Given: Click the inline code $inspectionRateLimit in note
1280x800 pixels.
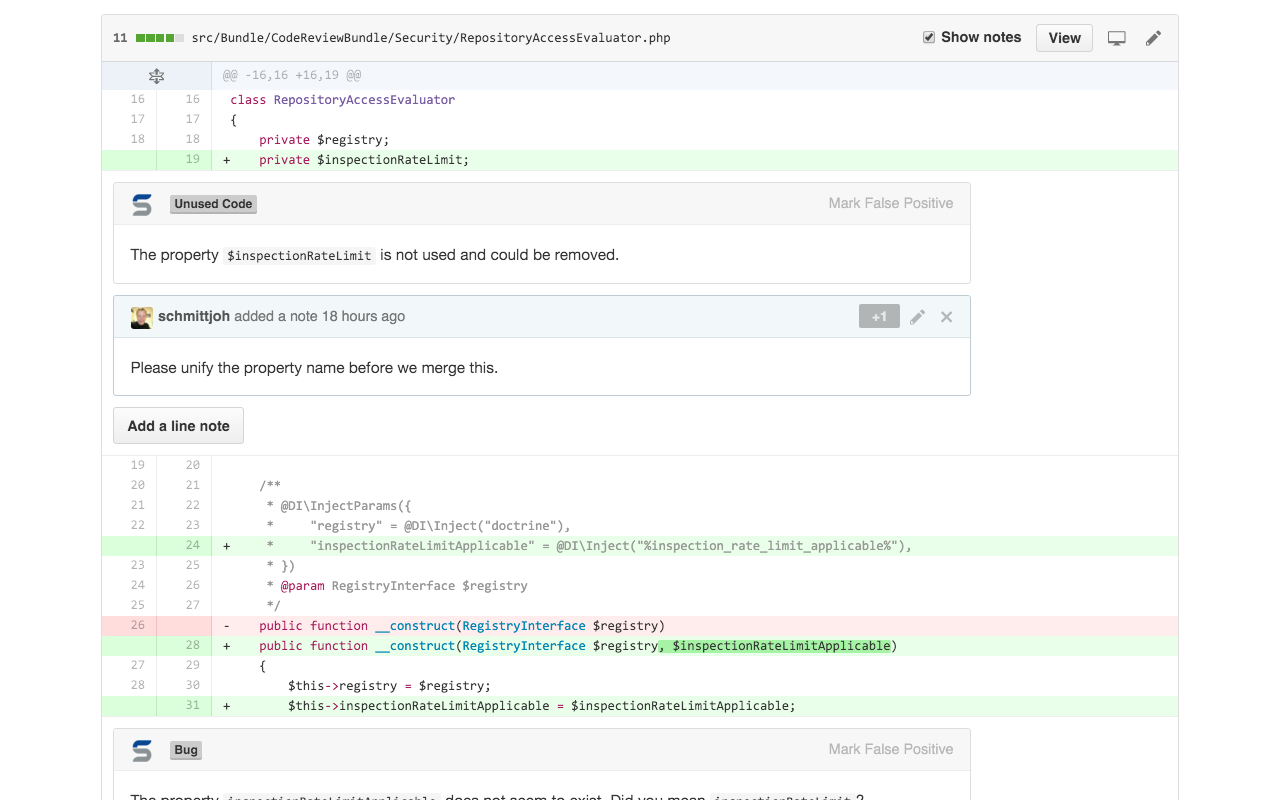Looking at the screenshot, I should coord(300,256).
